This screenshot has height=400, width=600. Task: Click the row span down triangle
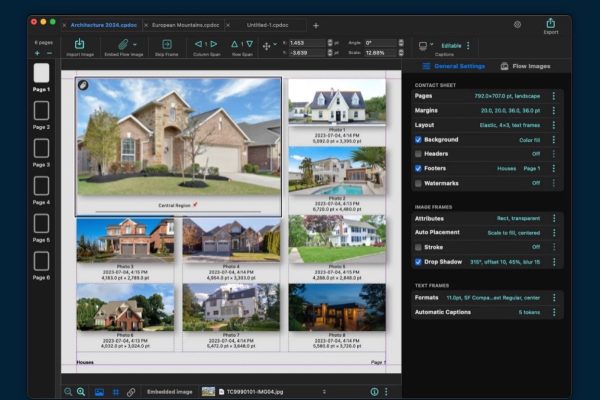(249, 44)
